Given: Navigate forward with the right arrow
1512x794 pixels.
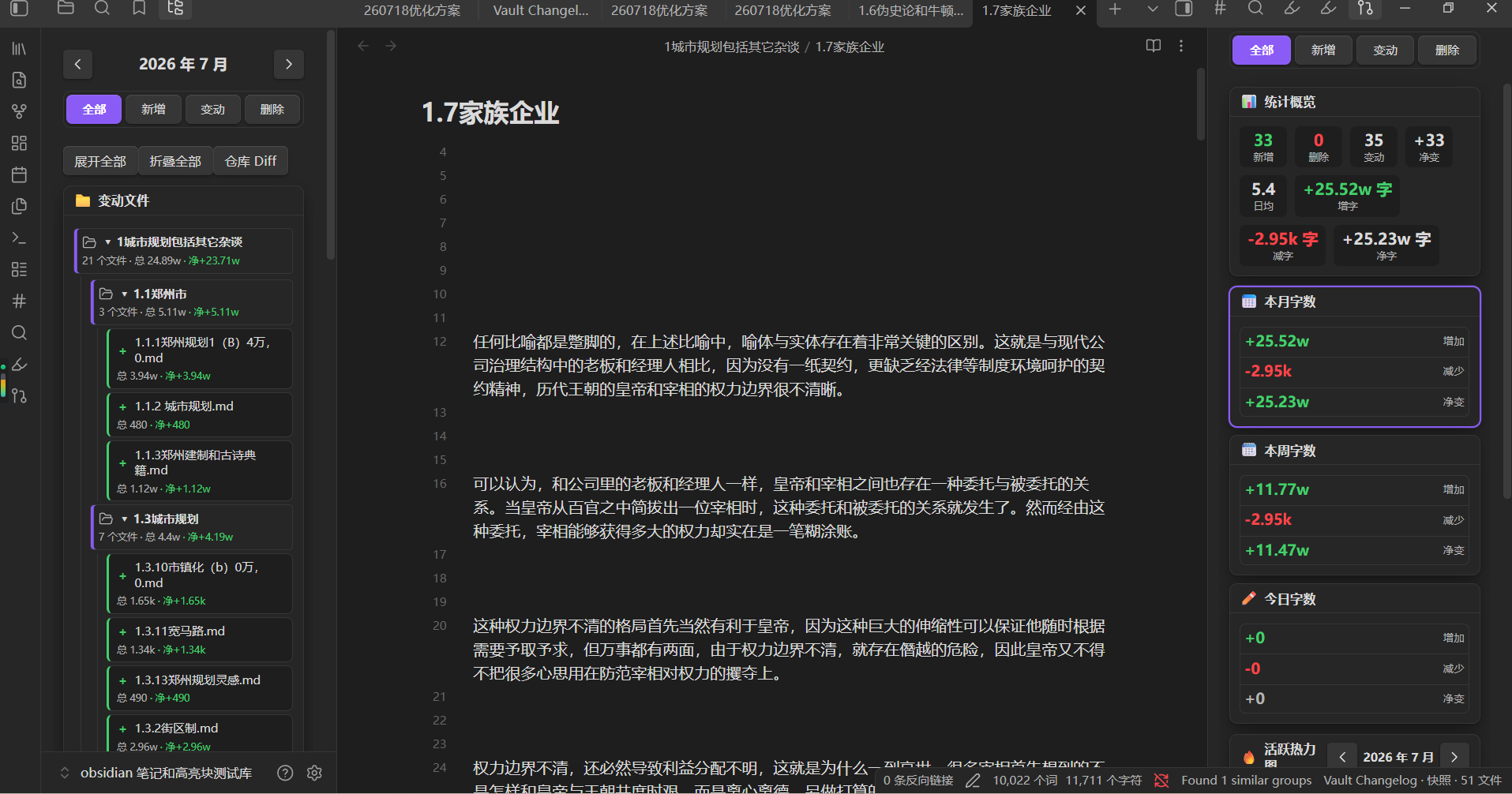Looking at the screenshot, I should [391, 46].
